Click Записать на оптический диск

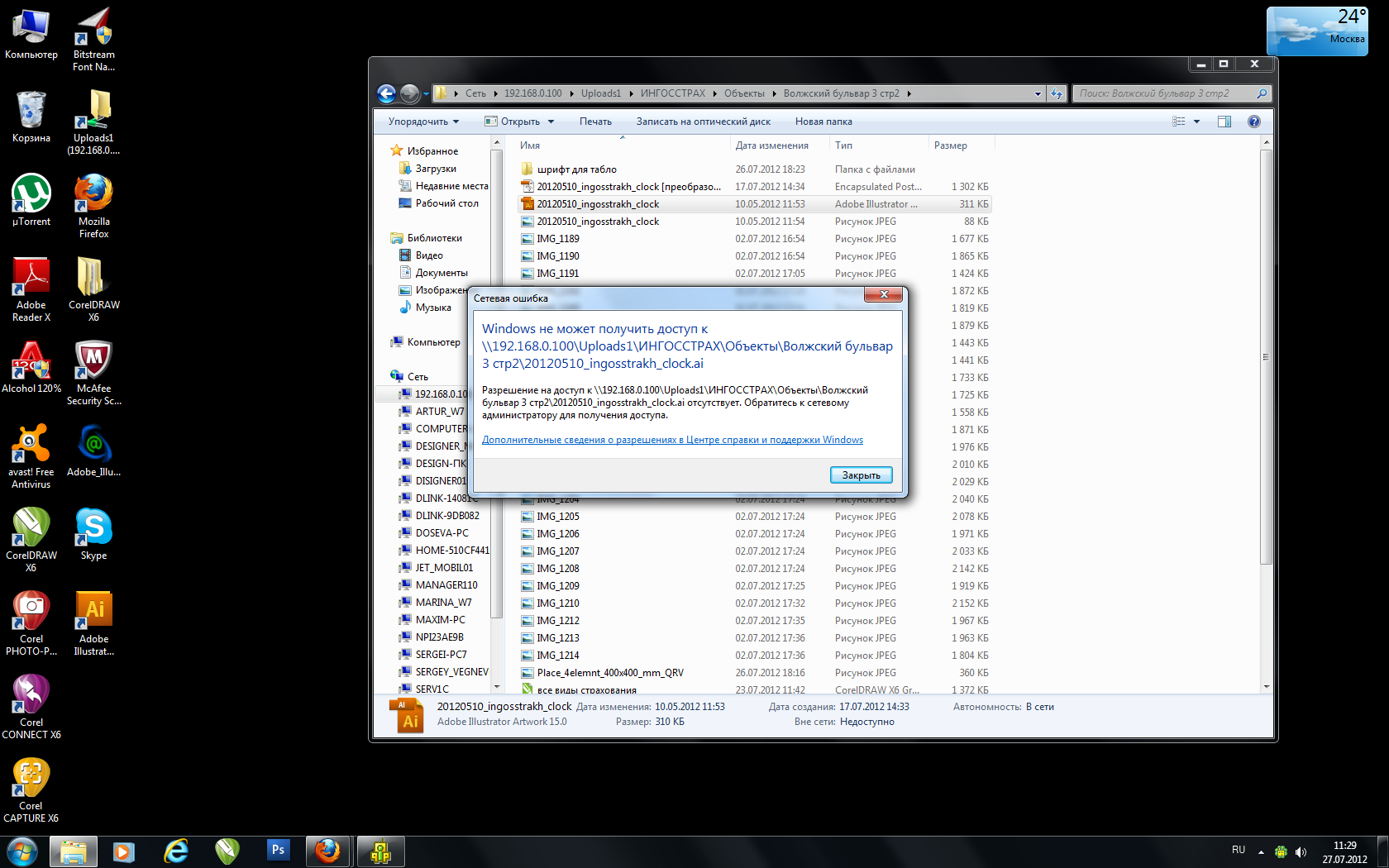tap(703, 122)
